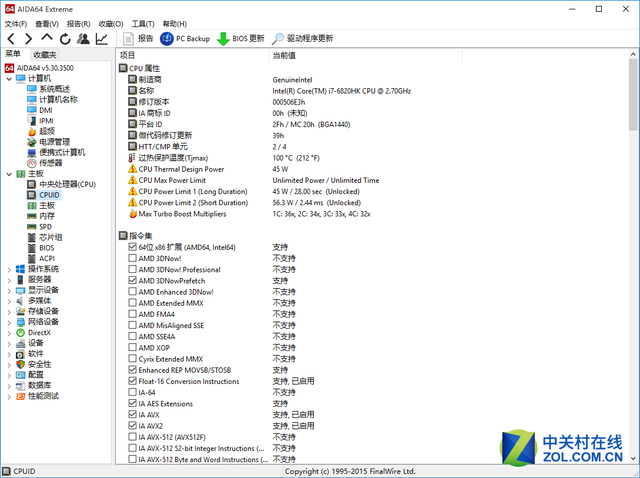
Task: Select the 超频 flame icon
Action: 32,131
